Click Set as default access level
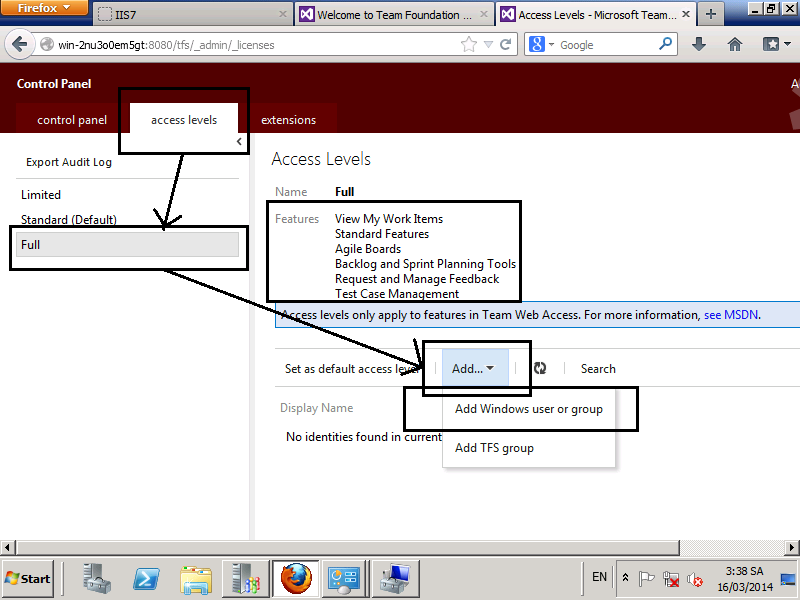Screen dimensions: 800x600 pos(352,368)
